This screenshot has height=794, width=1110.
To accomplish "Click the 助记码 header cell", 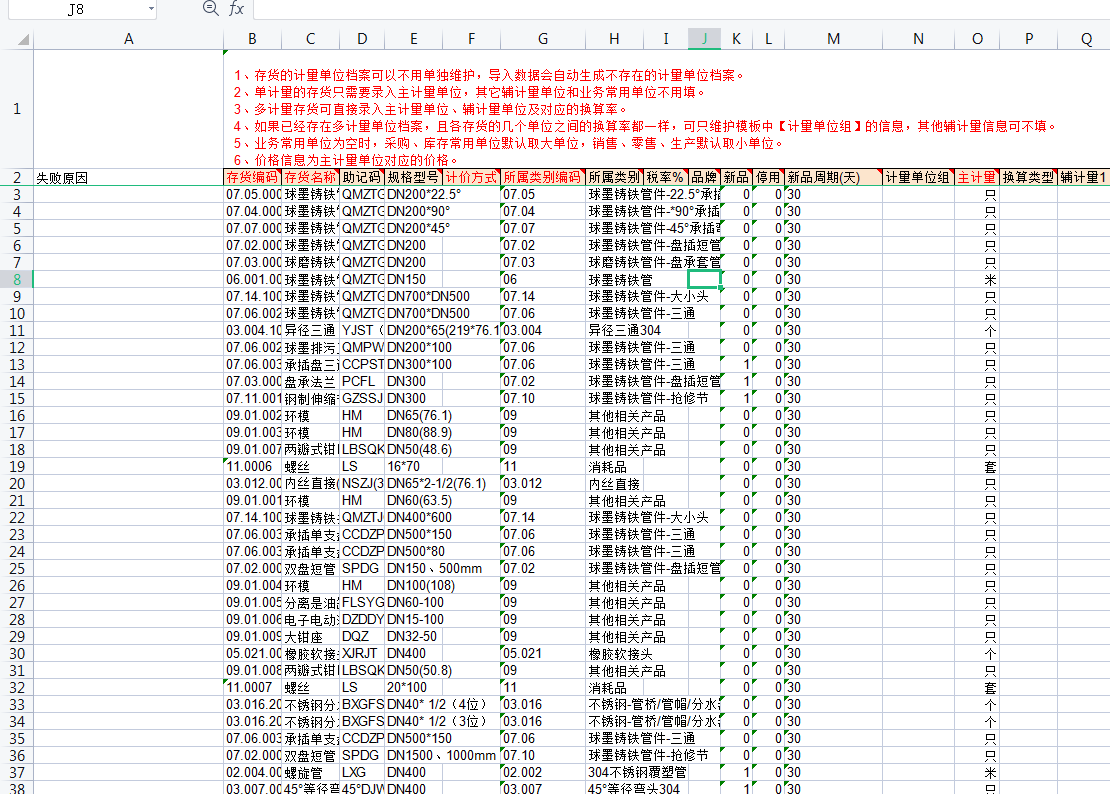I will click(362, 178).
